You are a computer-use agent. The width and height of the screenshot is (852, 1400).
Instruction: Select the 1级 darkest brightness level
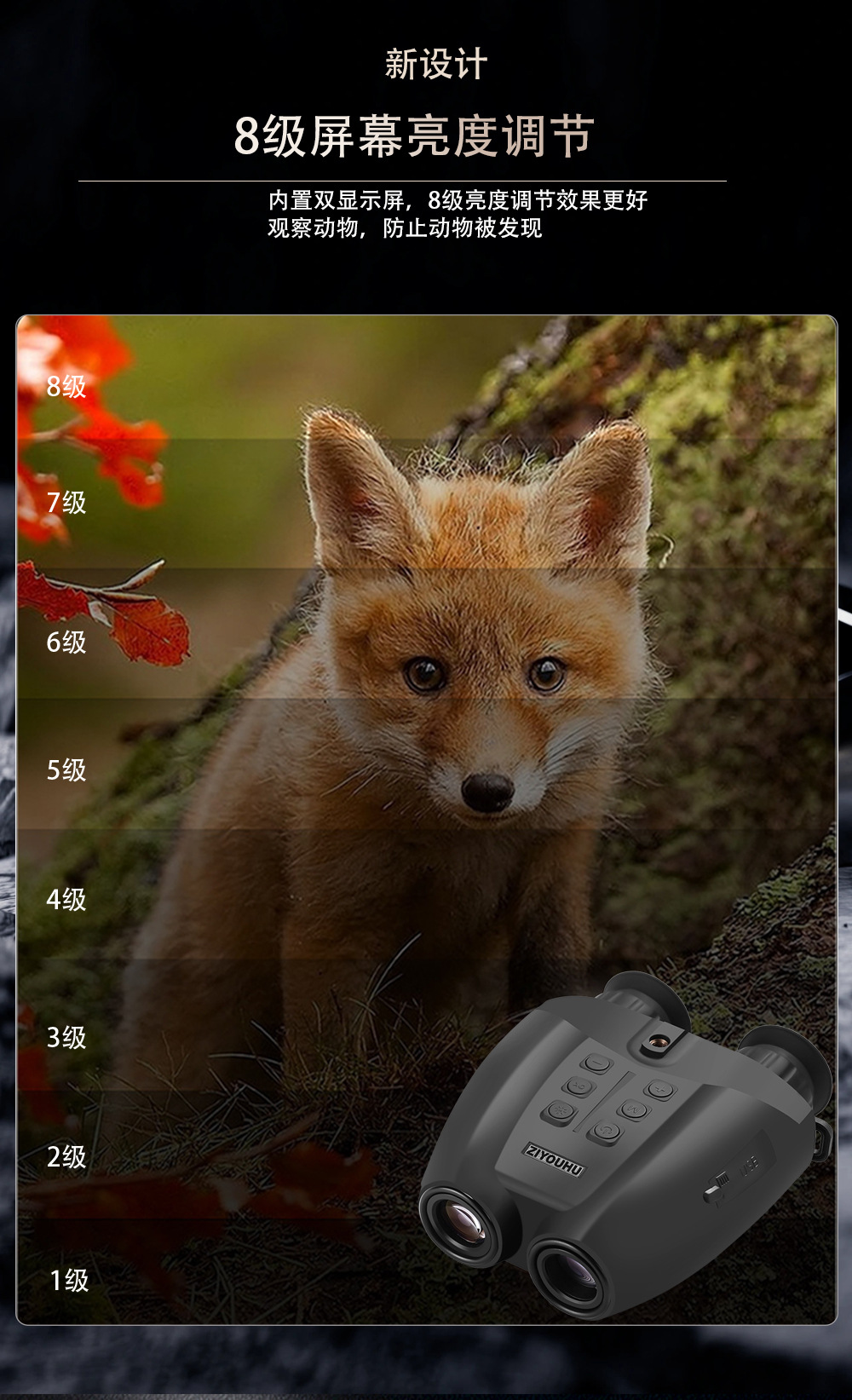click(x=68, y=1280)
